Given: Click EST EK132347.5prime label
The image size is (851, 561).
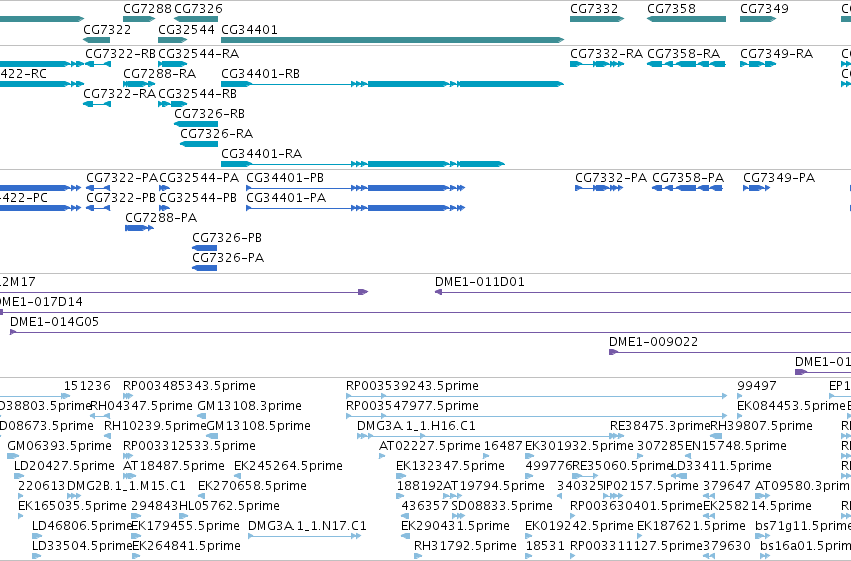Looking at the screenshot, I should (450, 466).
